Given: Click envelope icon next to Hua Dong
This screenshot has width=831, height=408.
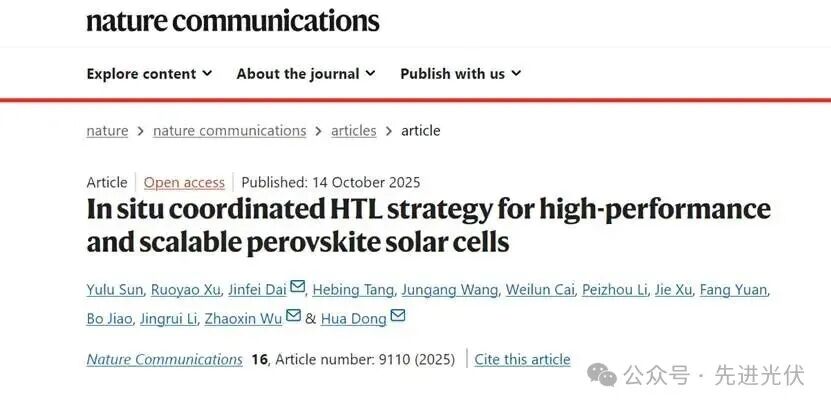Looking at the screenshot, I should 397,317.
